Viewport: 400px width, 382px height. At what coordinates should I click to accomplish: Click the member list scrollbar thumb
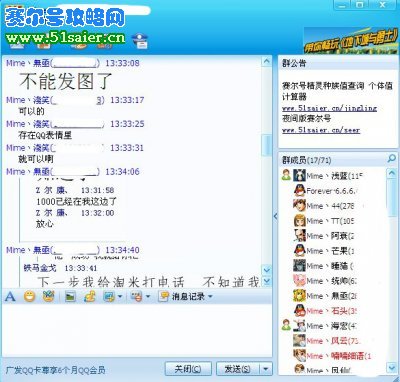pos(392,197)
